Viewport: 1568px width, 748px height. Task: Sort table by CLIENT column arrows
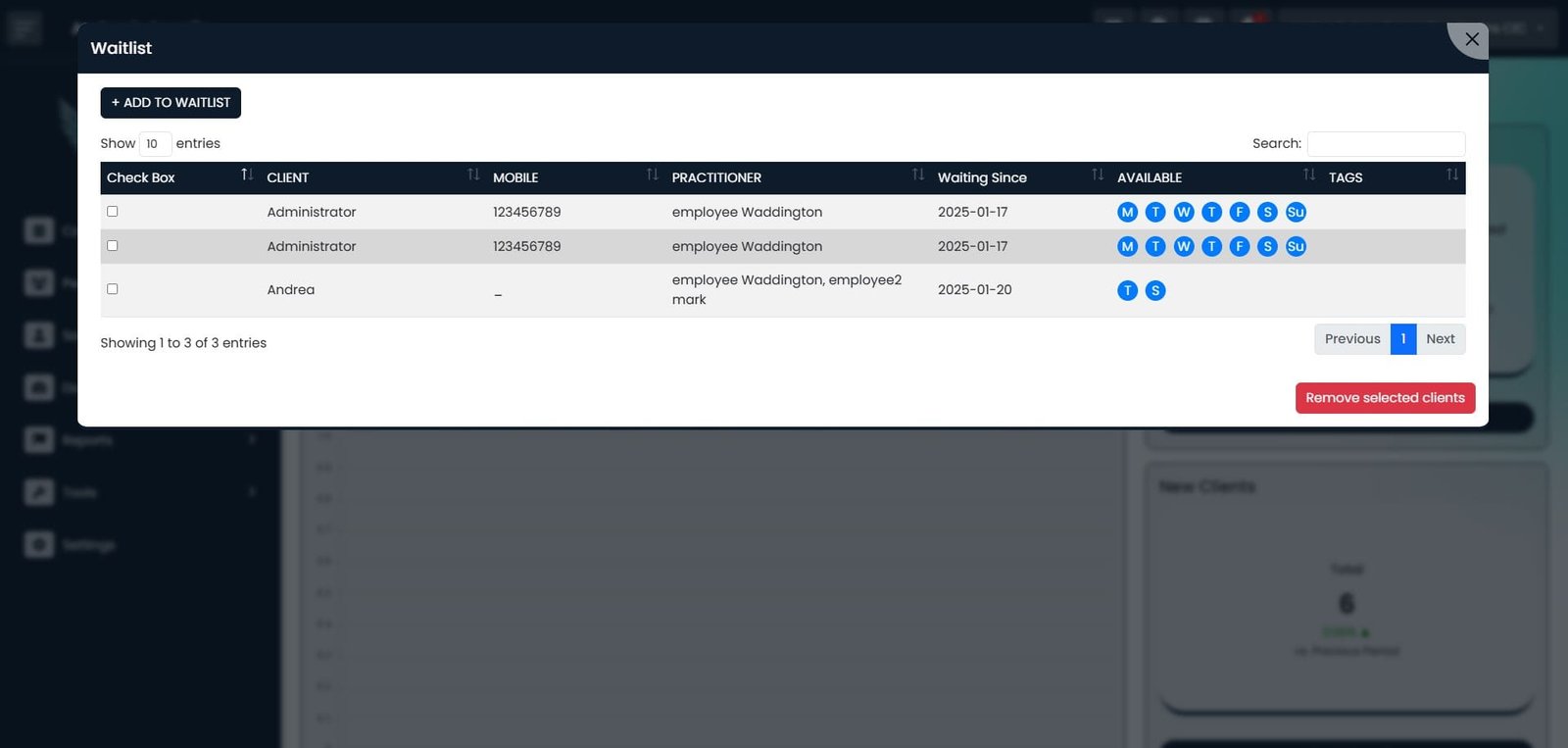(x=473, y=175)
